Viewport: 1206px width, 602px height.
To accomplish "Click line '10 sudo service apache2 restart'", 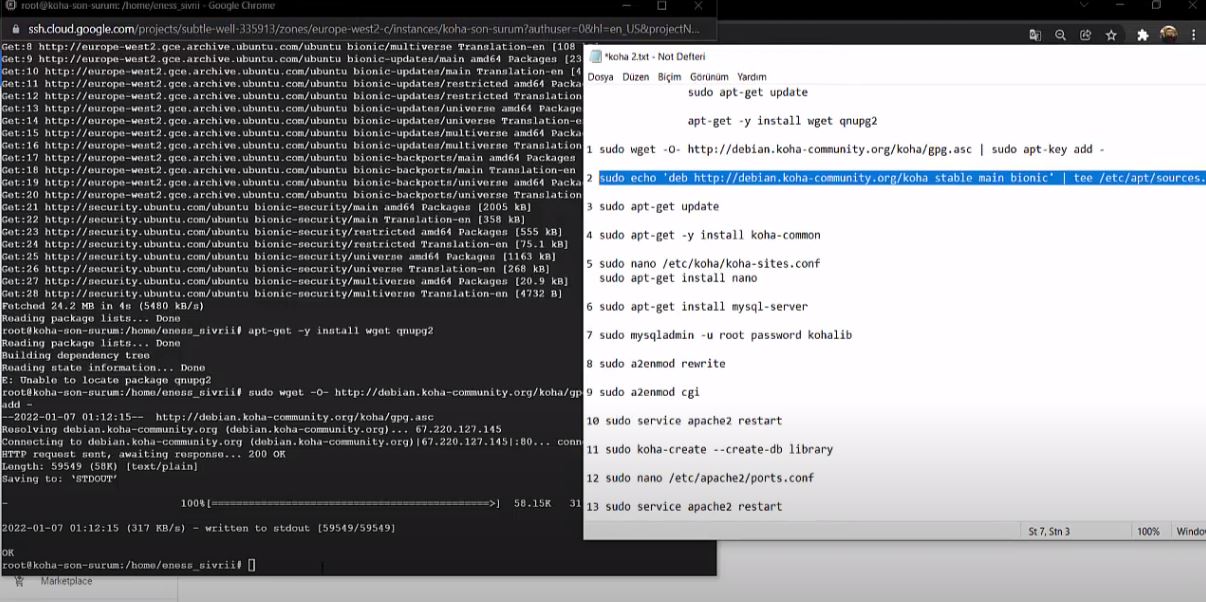I will point(684,421).
